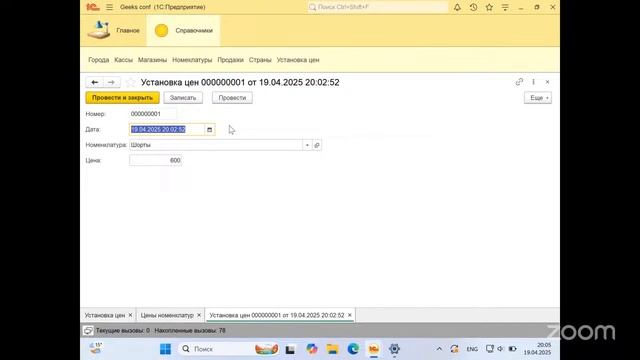640x360 pixels.
Task: Close the Установка цен bottom tab
Action: pos(130,315)
